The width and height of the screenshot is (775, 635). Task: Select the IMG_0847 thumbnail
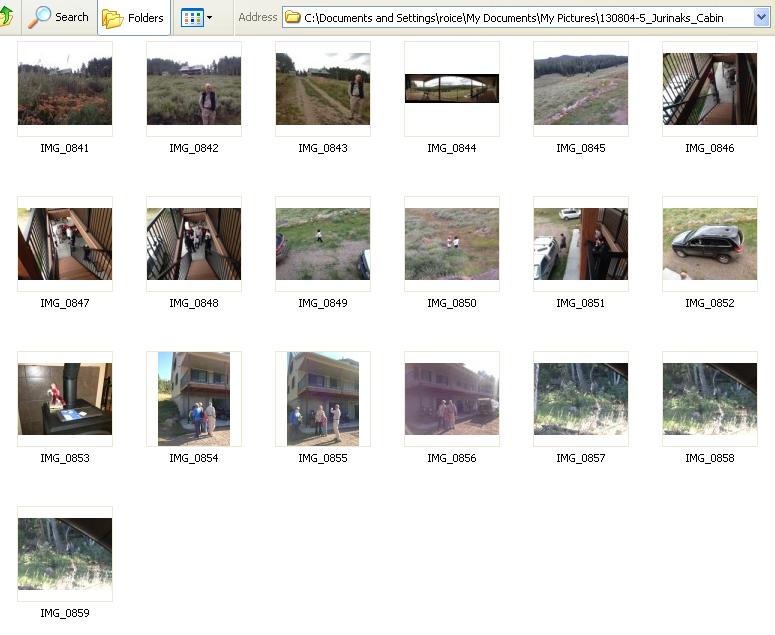click(x=65, y=244)
